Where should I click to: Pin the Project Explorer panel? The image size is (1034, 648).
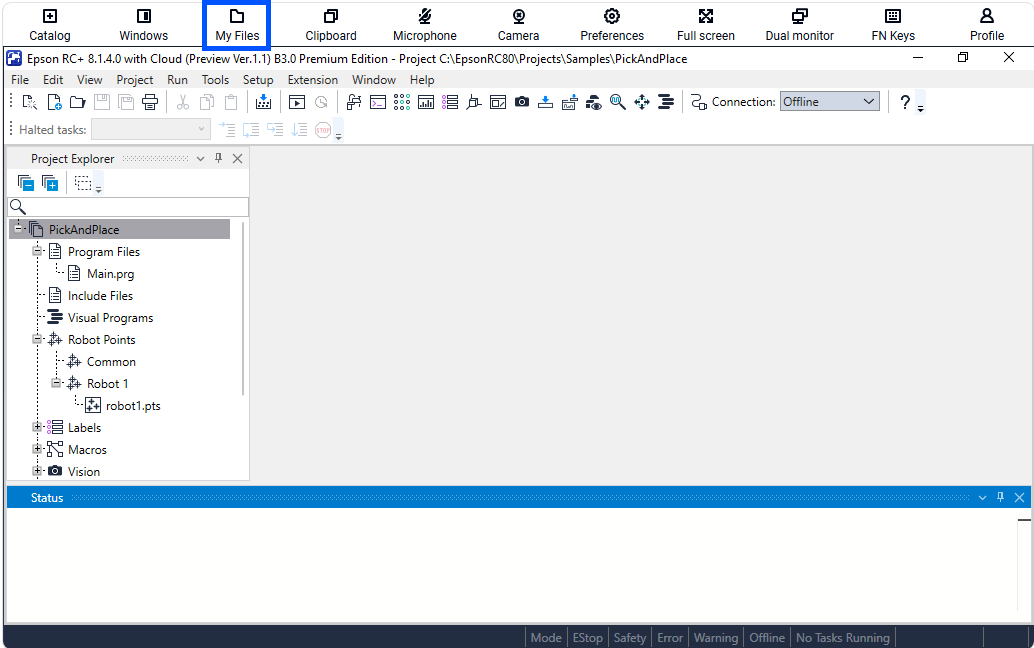[x=218, y=158]
